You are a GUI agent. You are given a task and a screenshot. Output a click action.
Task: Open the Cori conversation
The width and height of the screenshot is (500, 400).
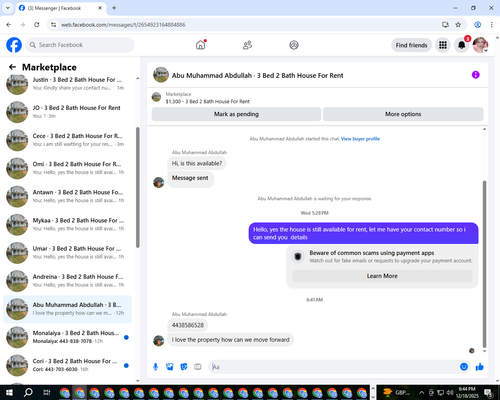point(68,365)
